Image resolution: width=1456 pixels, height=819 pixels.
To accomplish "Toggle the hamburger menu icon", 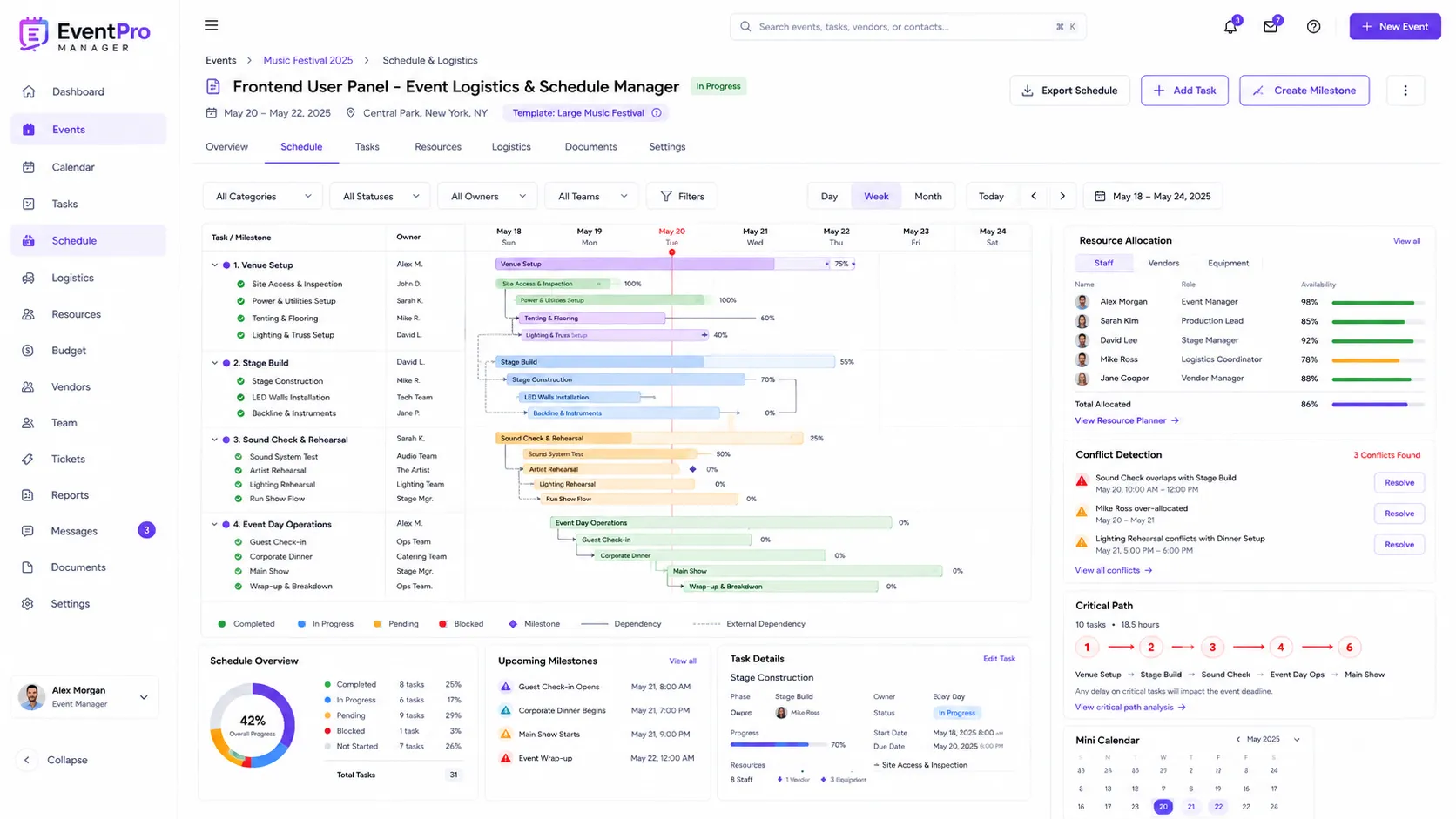I will 211,26.
